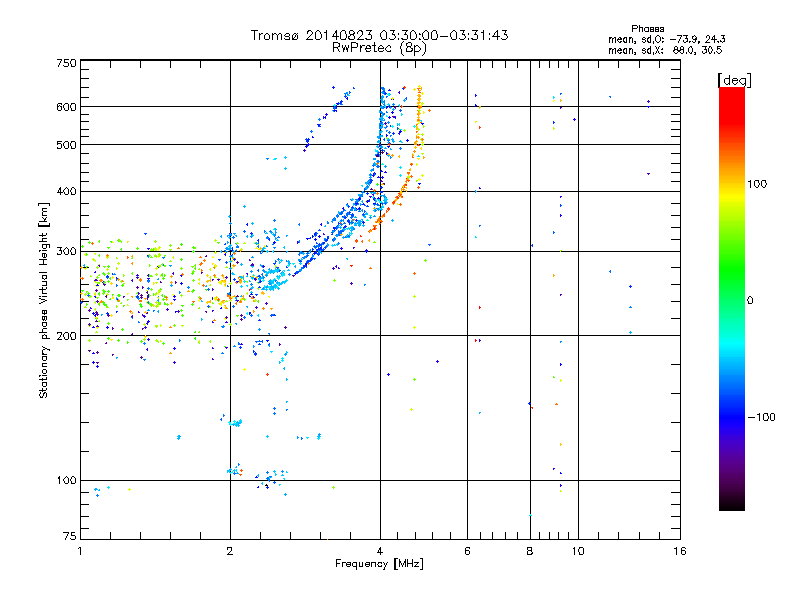The width and height of the screenshot is (800, 600).
Task: Click the y-axis tick label '400'
Action: [x=66, y=191]
